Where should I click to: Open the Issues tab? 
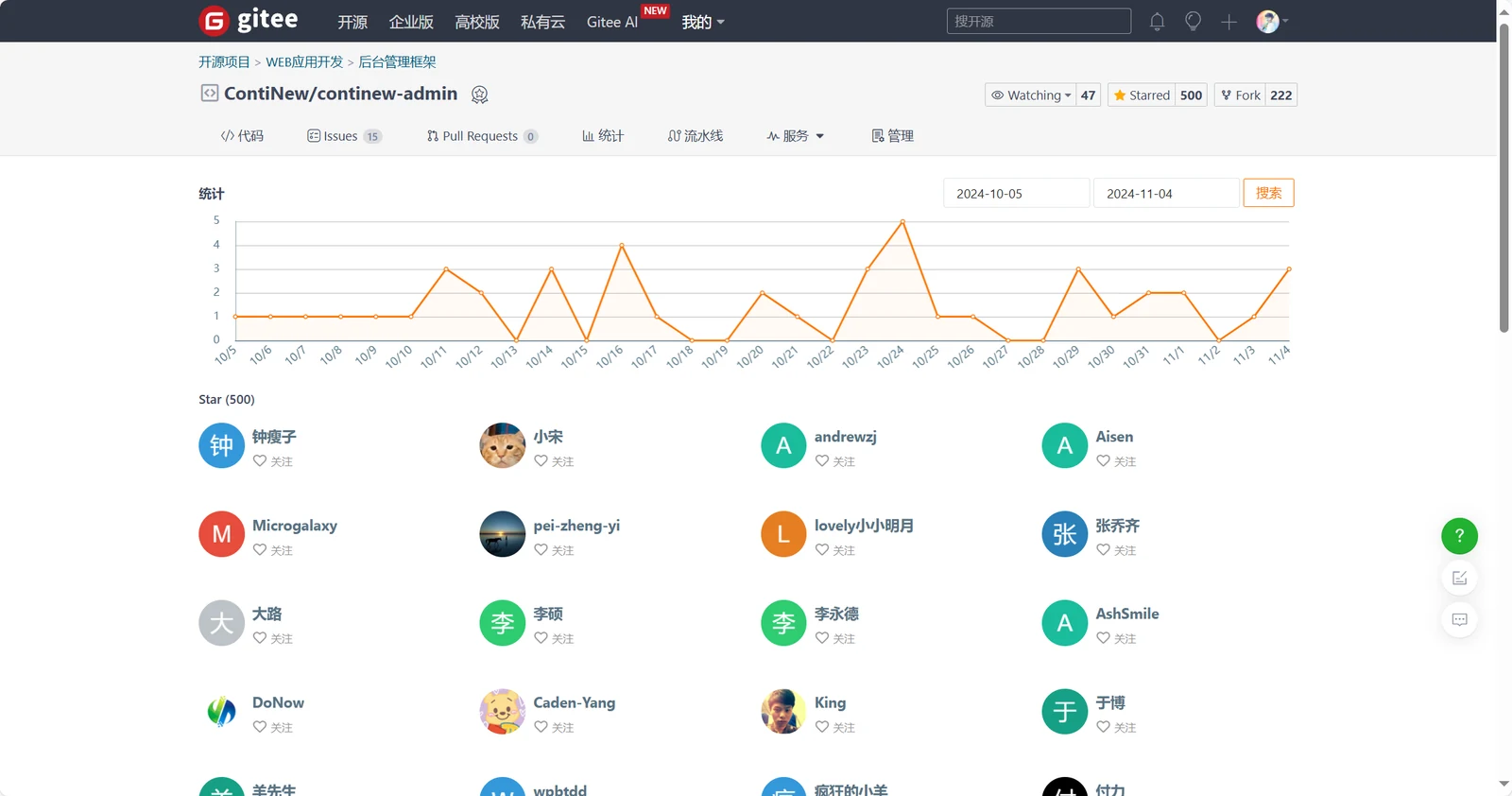[344, 136]
